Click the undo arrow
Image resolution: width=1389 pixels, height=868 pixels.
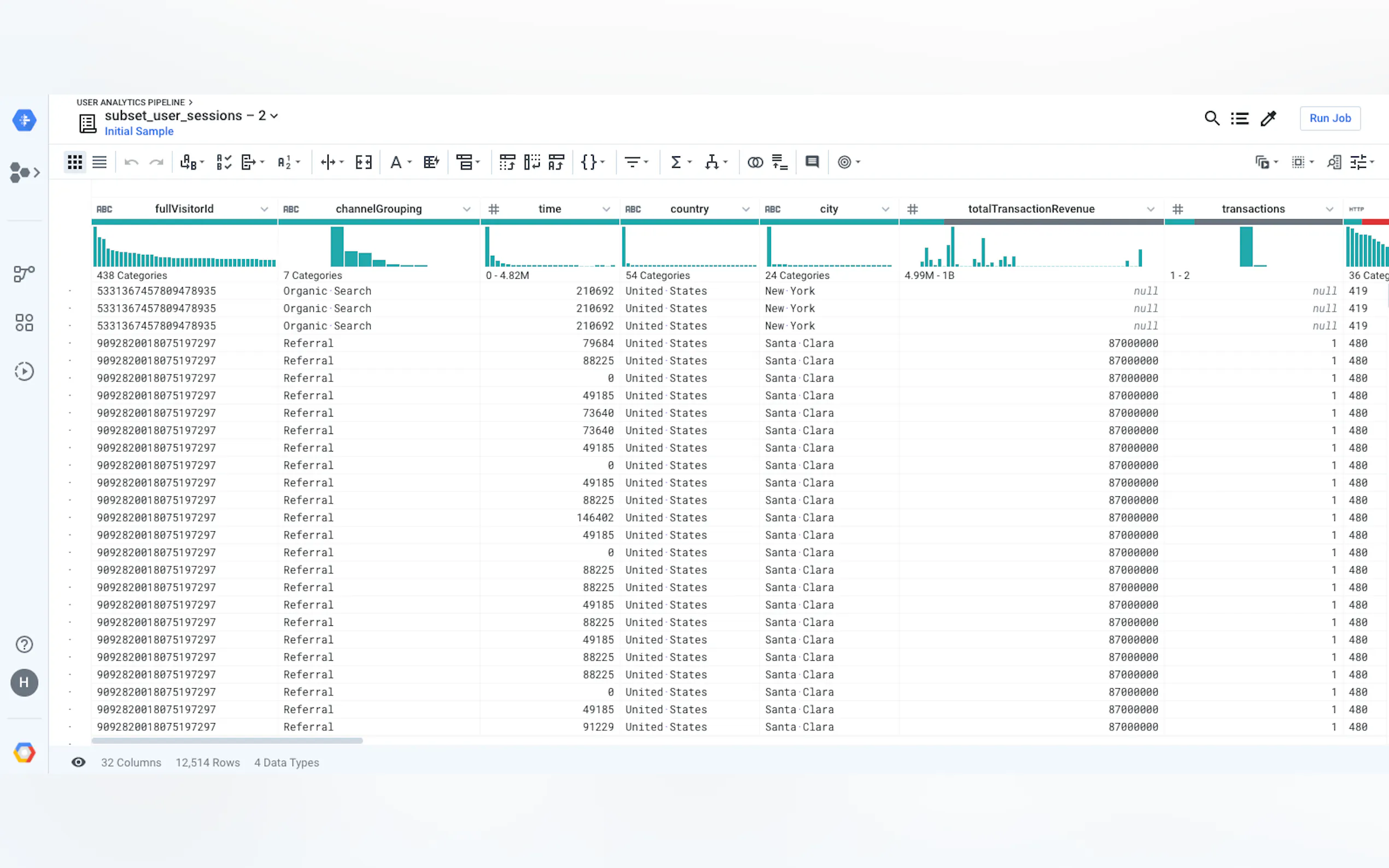pos(131,162)
